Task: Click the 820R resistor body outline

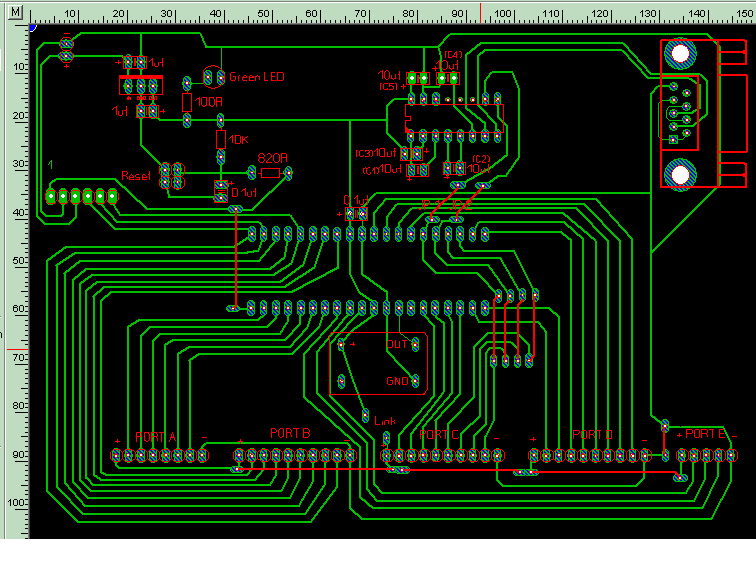Action: [x=270, y=173]
